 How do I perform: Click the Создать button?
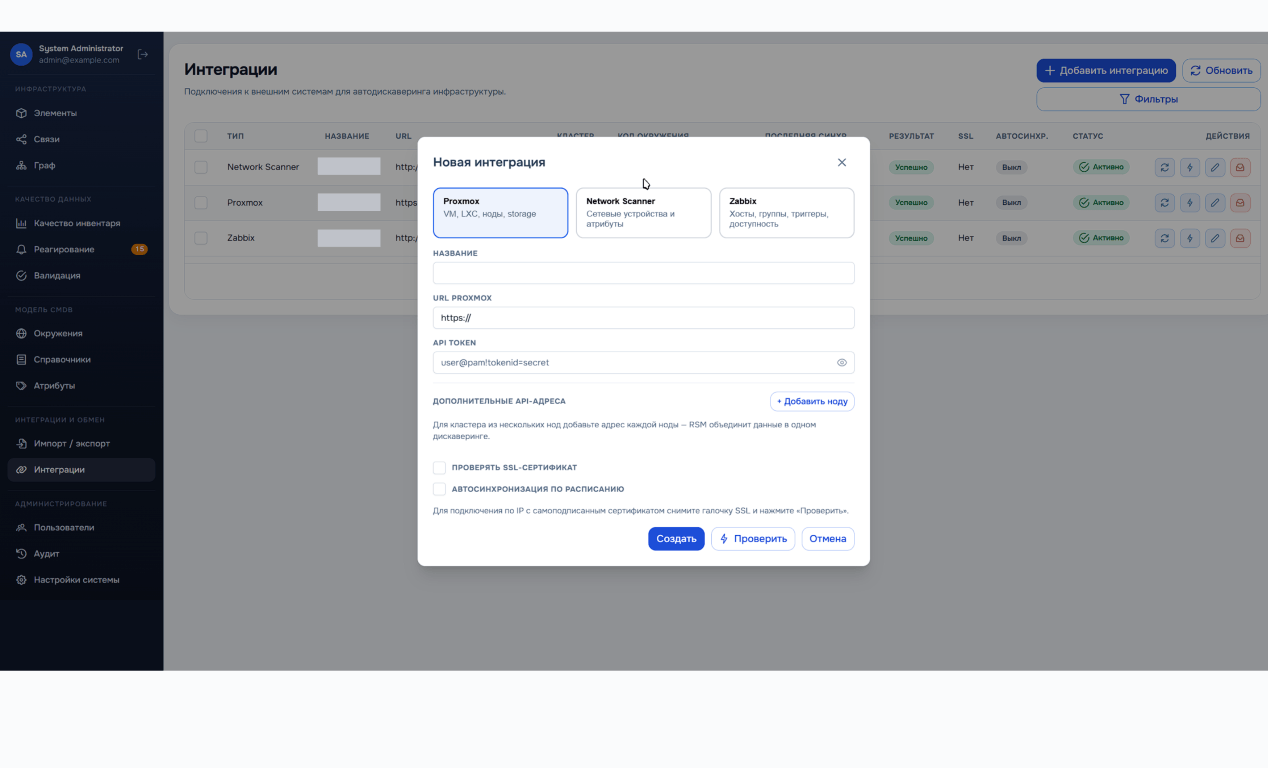pyautogui.click(x=676, y=539)
